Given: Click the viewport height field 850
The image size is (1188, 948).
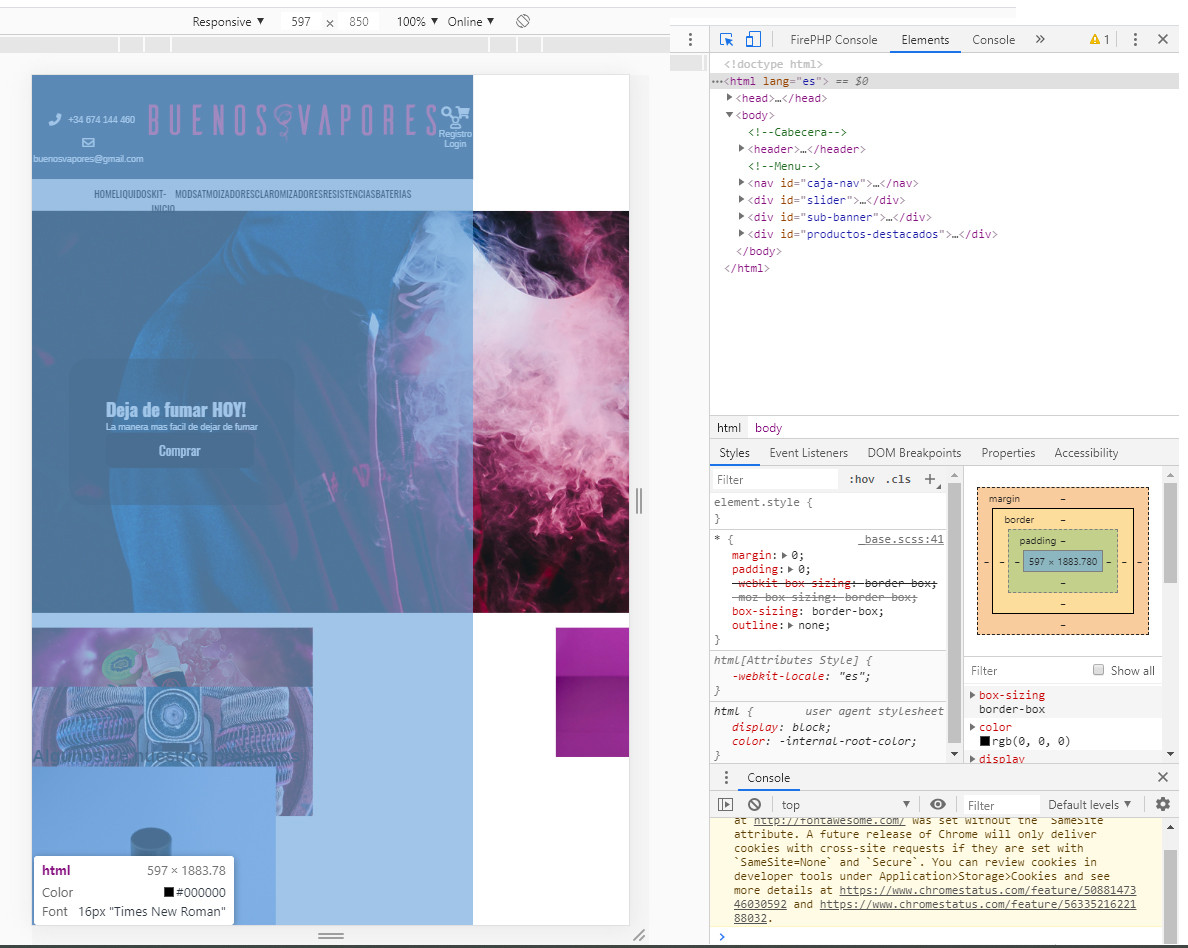Looking at the screenshot, I should (x=359, y=21).
